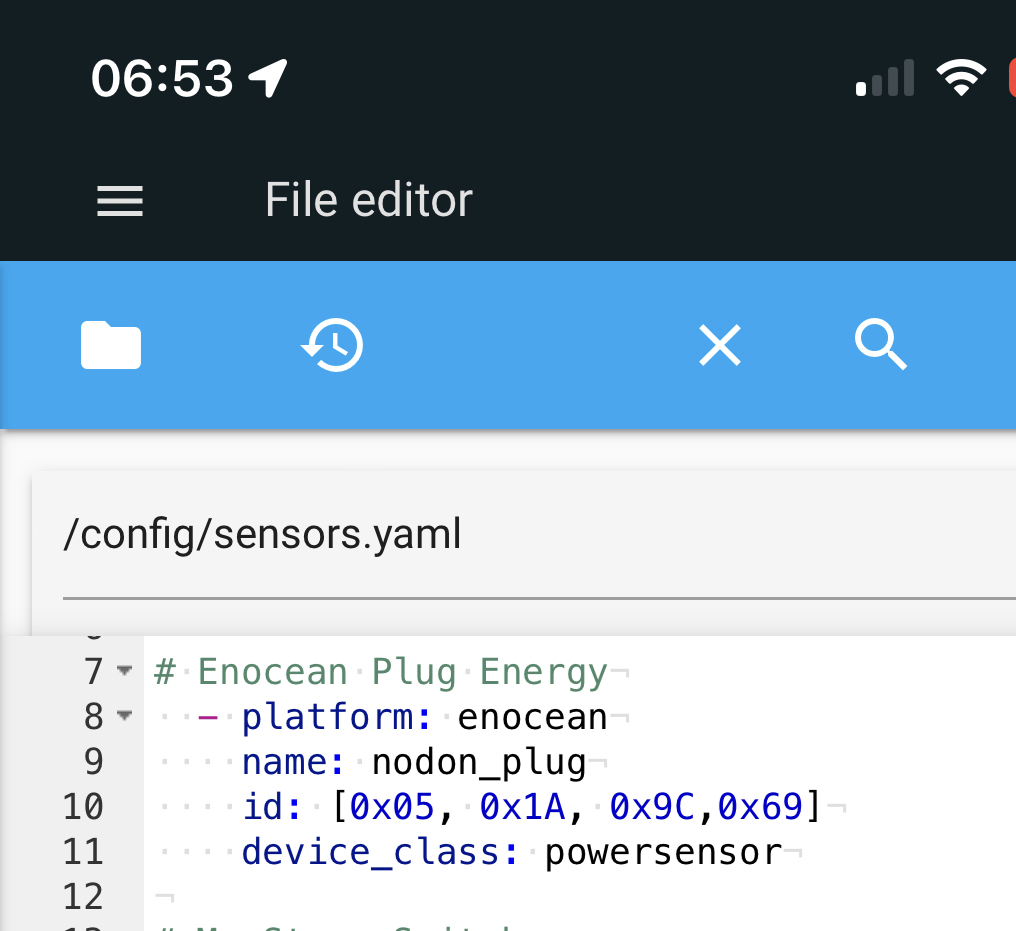
Task: Place cursor on nodon_plug name value
Action: (478, 762)
